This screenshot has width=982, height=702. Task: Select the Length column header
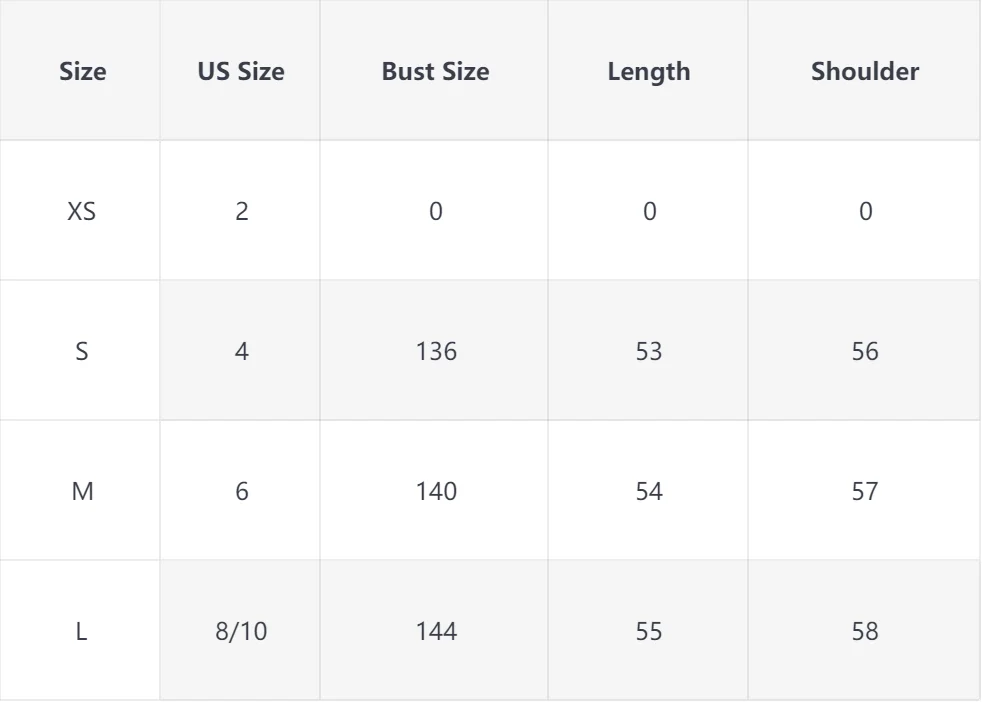tap(648, 72)
